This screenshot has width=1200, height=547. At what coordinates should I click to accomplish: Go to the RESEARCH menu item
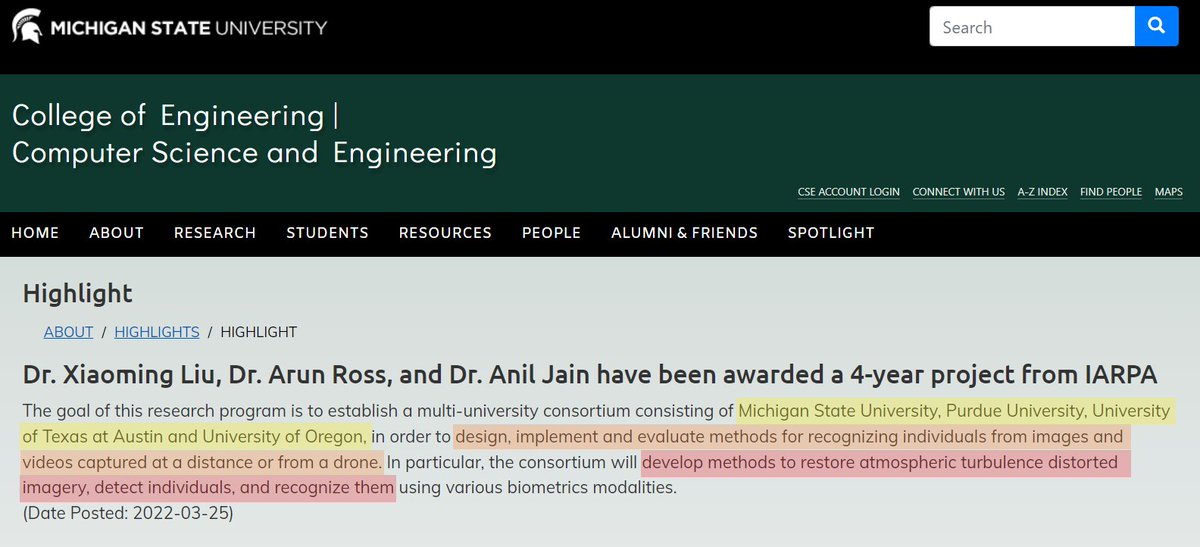click(215, 233)
